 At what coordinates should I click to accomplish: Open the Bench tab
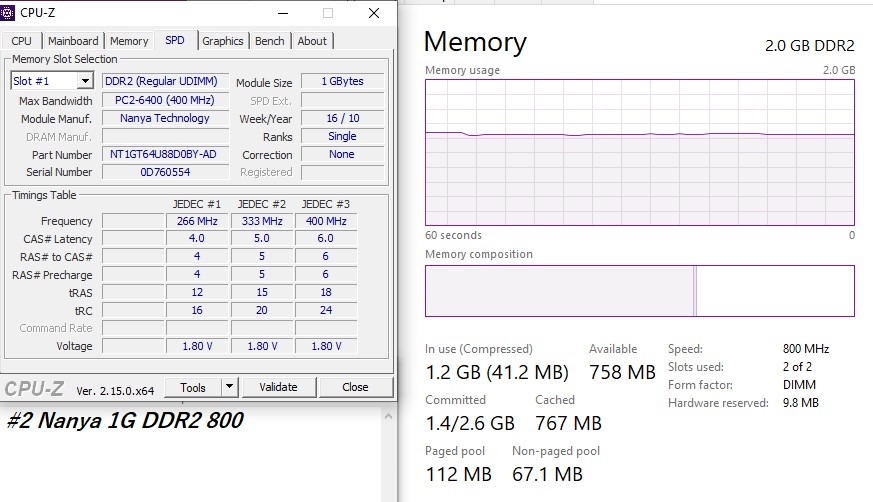point(269,41)
